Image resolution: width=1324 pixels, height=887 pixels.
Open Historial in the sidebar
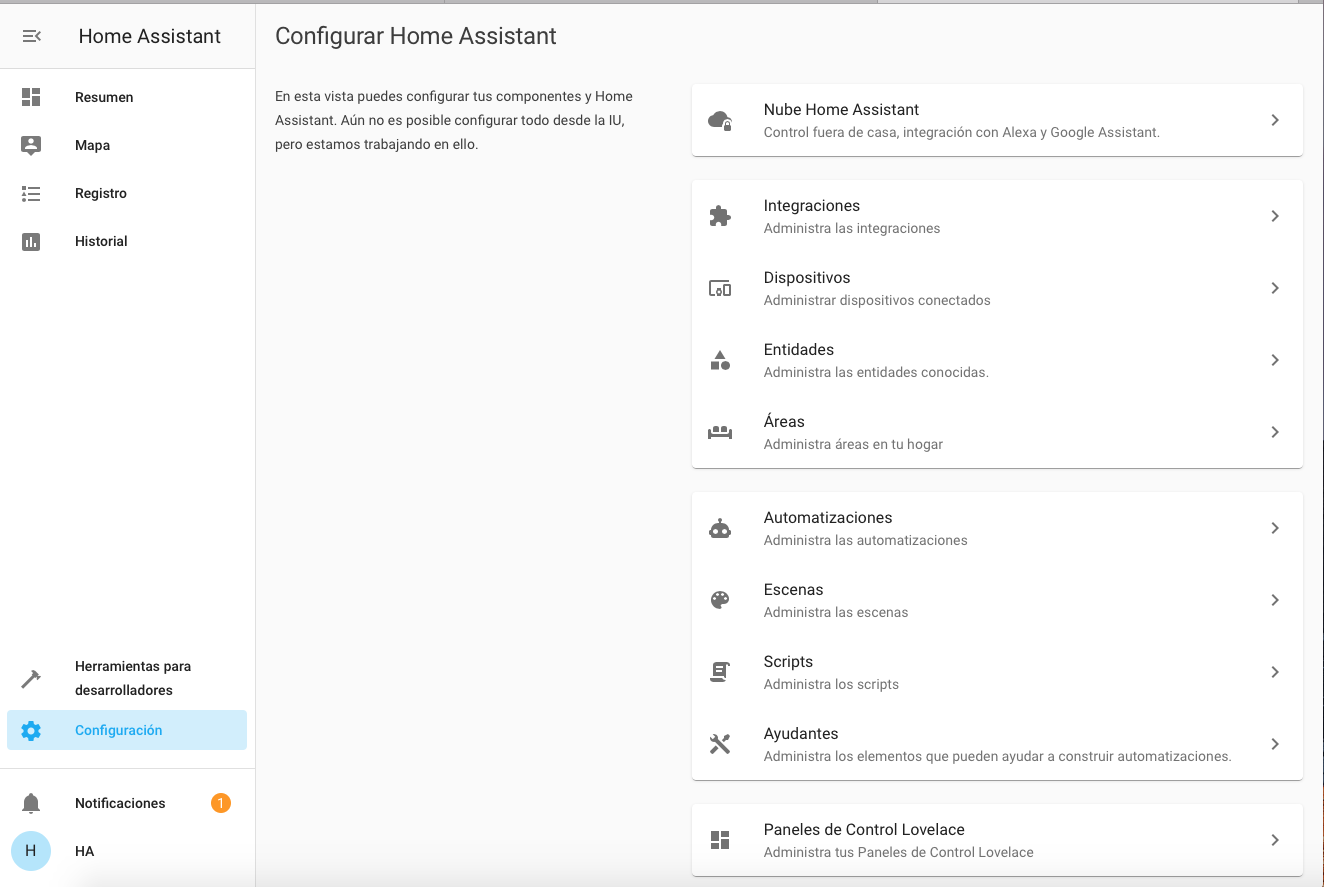coord(101,241)
